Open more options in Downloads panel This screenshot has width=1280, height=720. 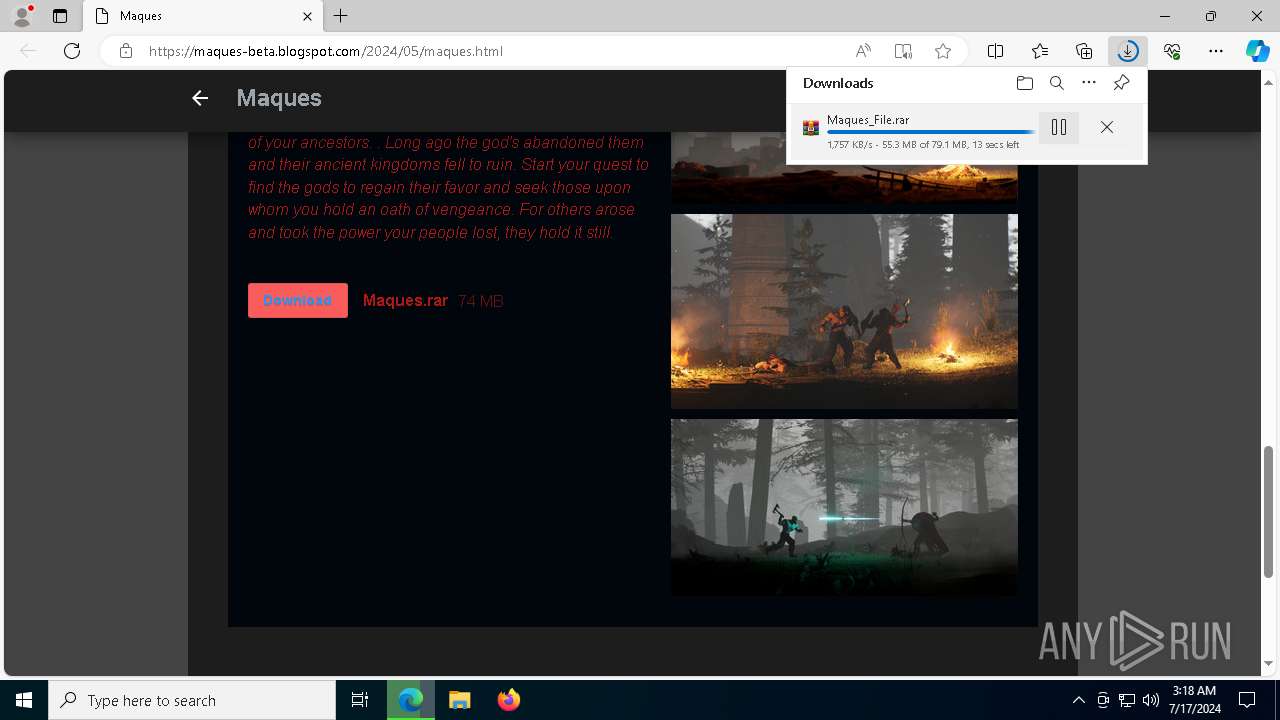pyautogui.click(x=1089, y=83)
